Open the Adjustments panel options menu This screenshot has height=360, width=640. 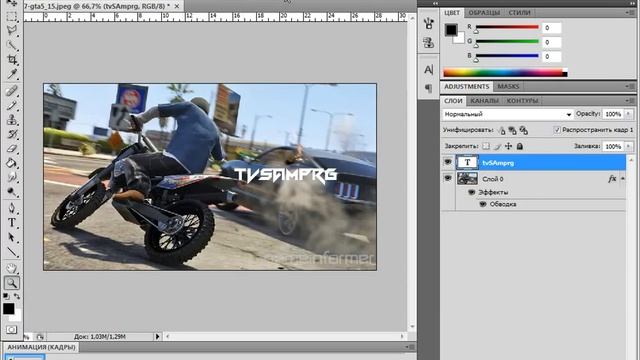(630, 86)
